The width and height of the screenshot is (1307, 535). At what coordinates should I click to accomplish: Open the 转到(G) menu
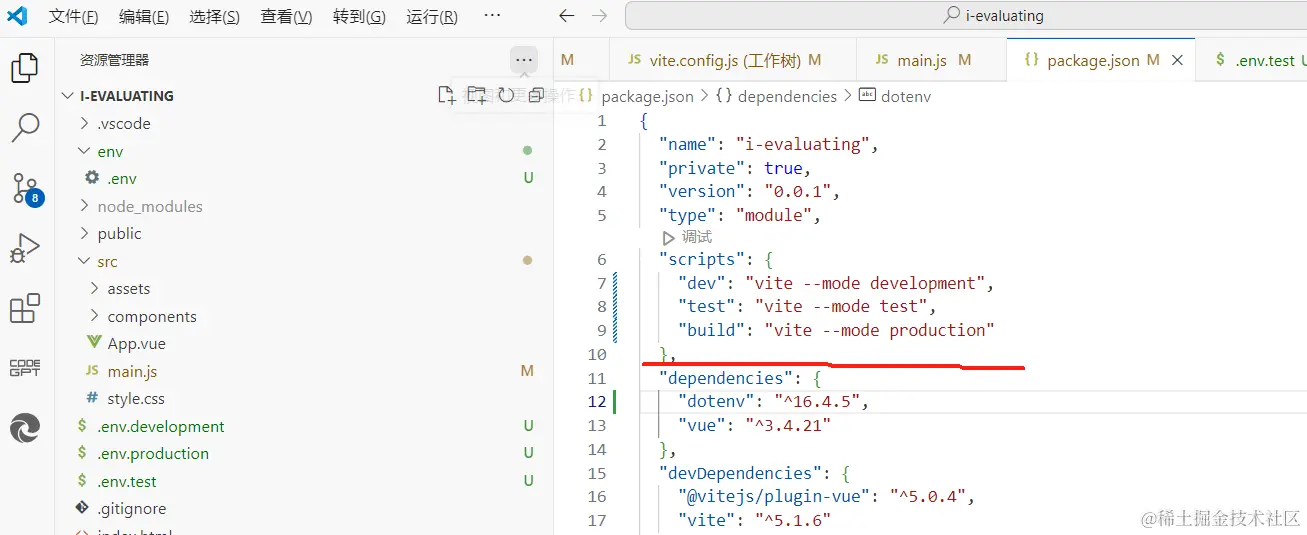[x=360, y=16]
